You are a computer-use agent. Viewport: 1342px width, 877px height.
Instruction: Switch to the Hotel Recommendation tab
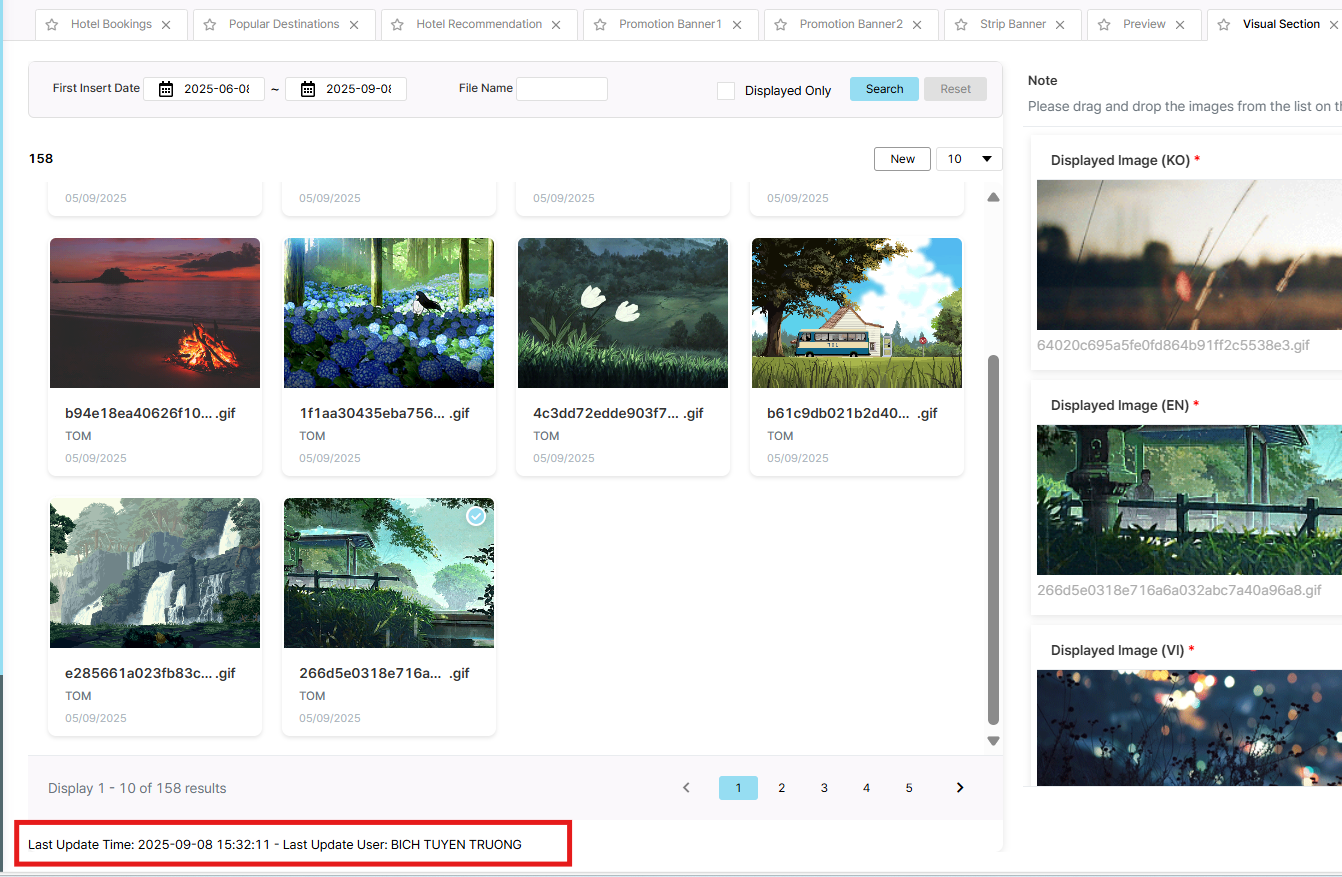pos(479,24)
